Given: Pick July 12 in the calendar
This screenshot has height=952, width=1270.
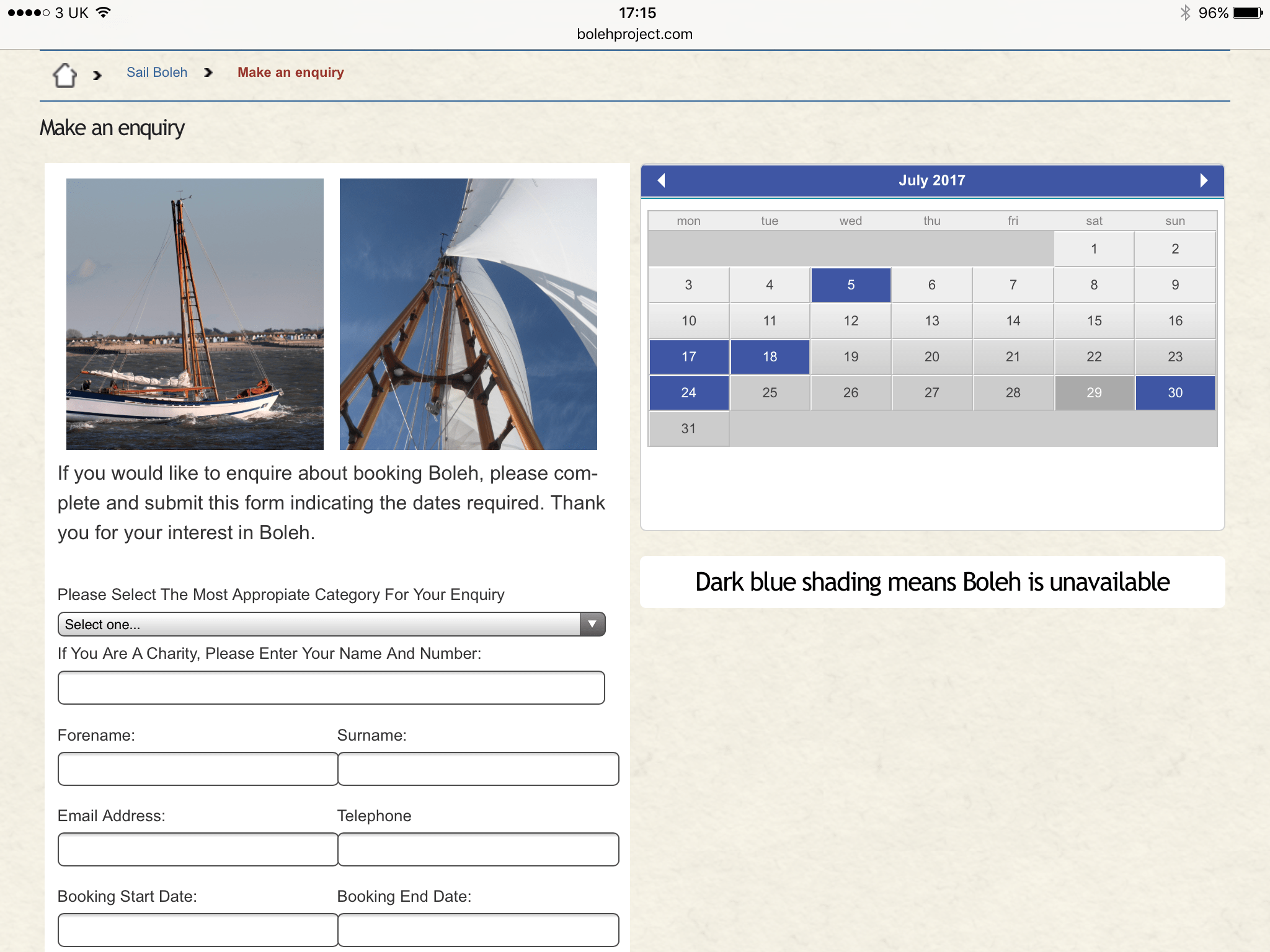Looking at the screenshot, I should [851, 320].
